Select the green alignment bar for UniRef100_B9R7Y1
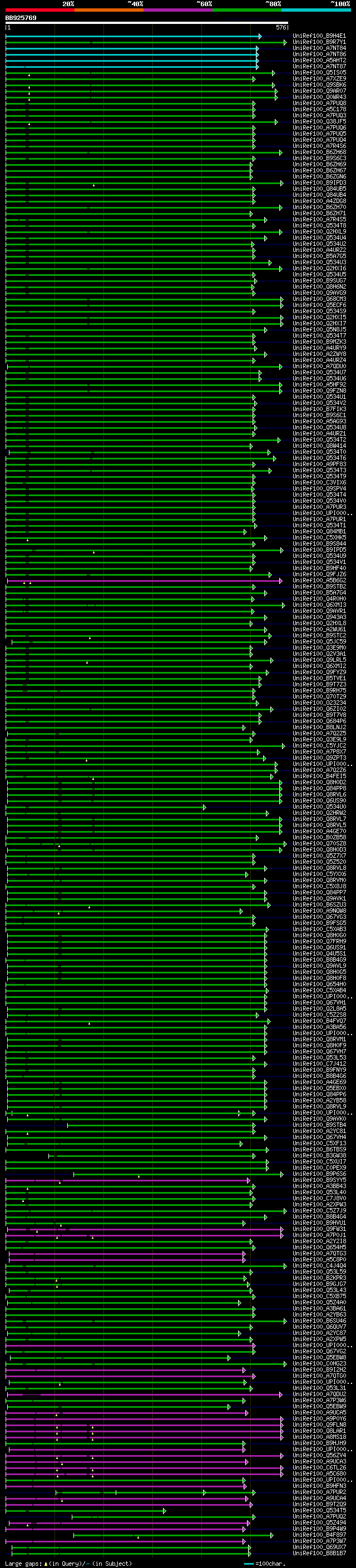This screenshot has height=1568, width=356. coord(145,43)
